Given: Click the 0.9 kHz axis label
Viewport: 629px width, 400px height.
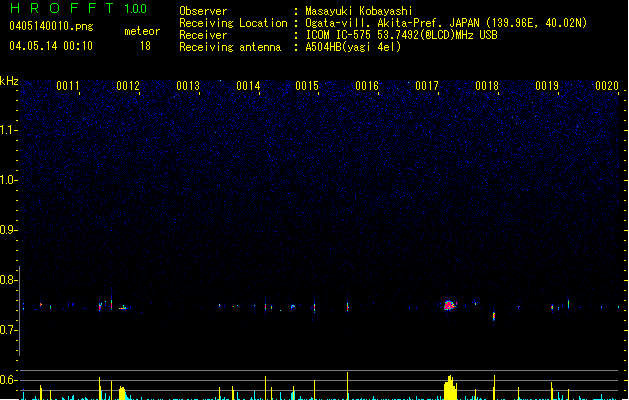Looking at the screenshot, I should [x=7, y=230].
